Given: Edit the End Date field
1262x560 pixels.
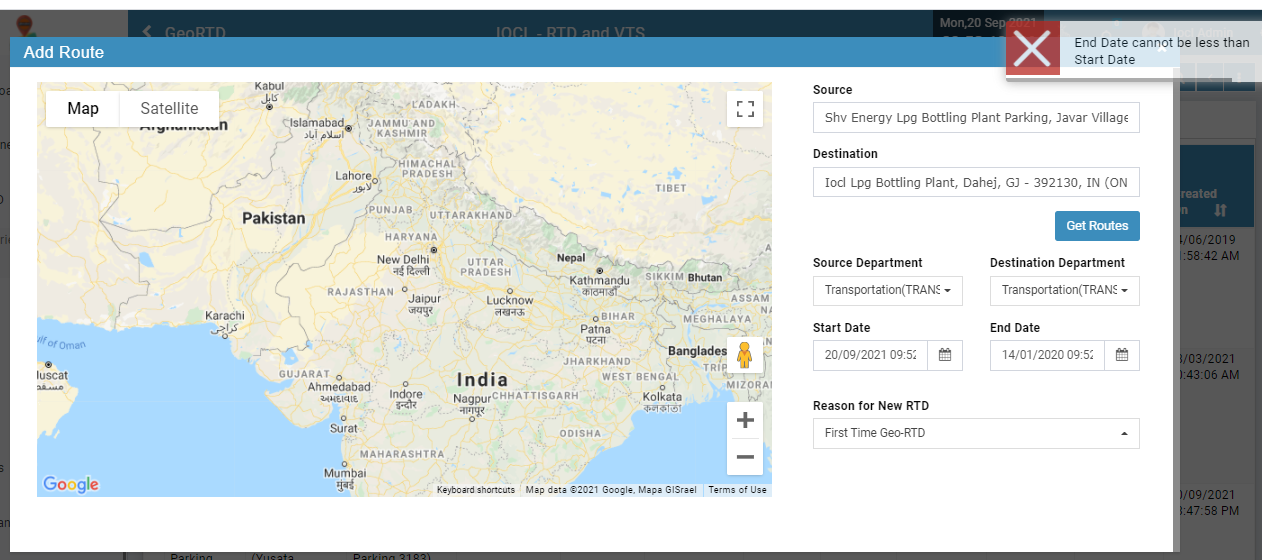Looking at the screenshot, I should (1048, 355).
